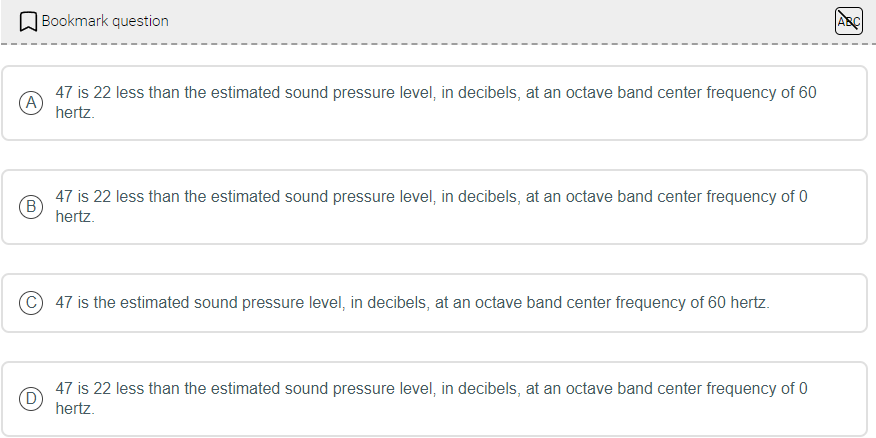Select the circled letter C option
Screen dimensions: 876x438
pos(32,302)
